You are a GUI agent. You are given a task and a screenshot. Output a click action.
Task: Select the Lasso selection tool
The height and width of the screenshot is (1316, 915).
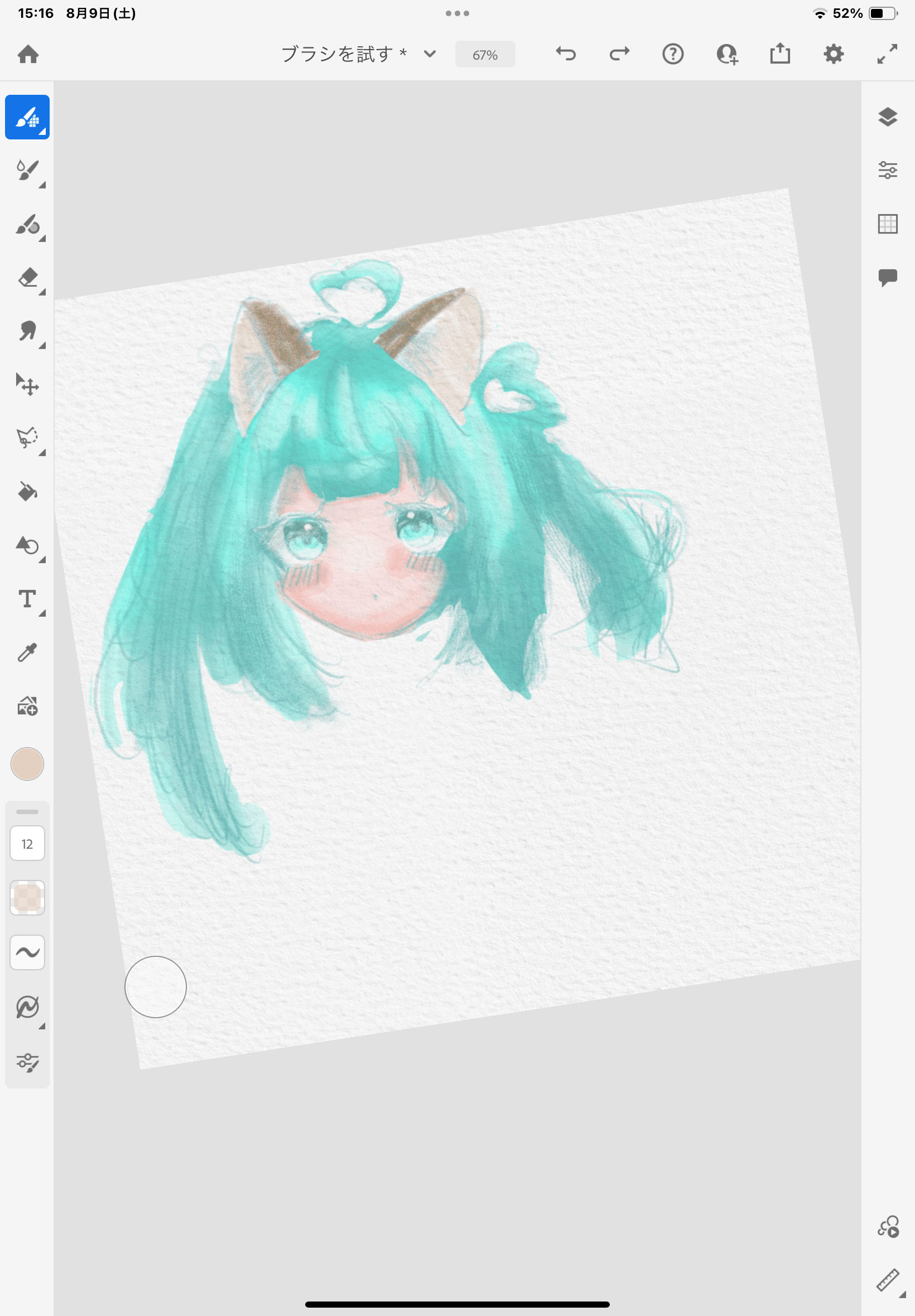[27, 438]
